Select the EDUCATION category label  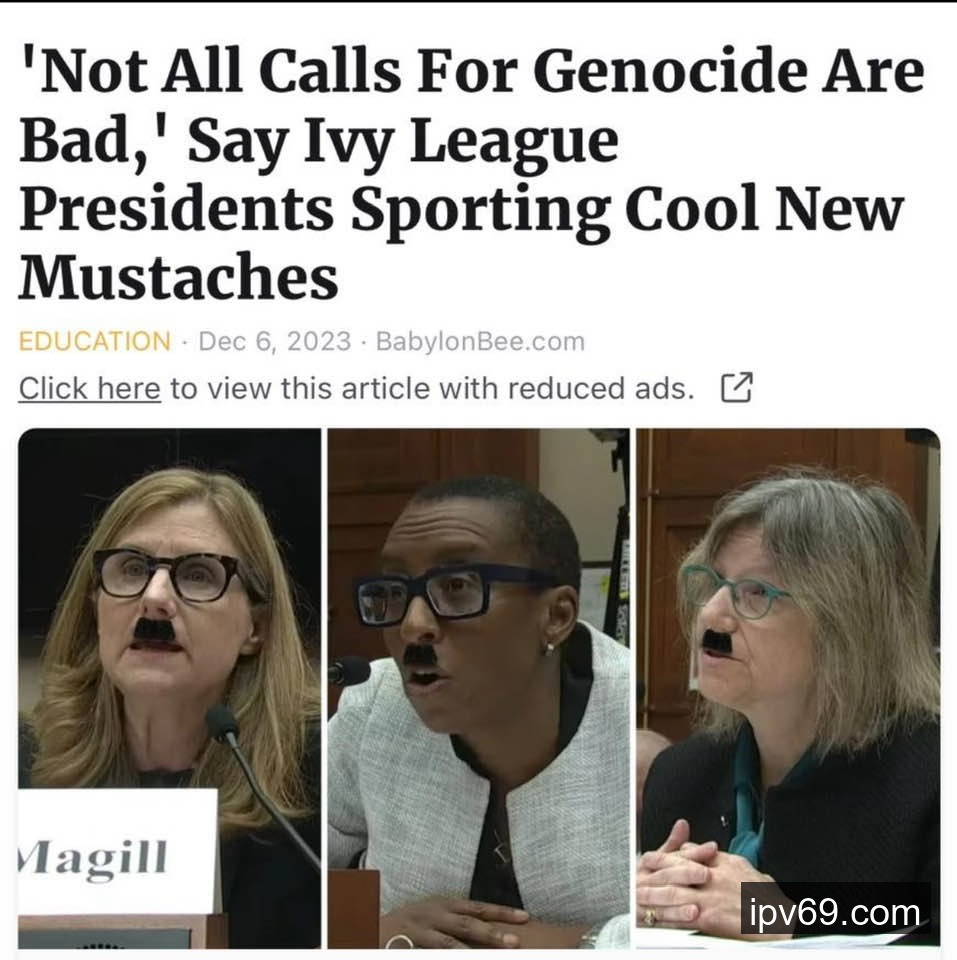click(95, 341)
